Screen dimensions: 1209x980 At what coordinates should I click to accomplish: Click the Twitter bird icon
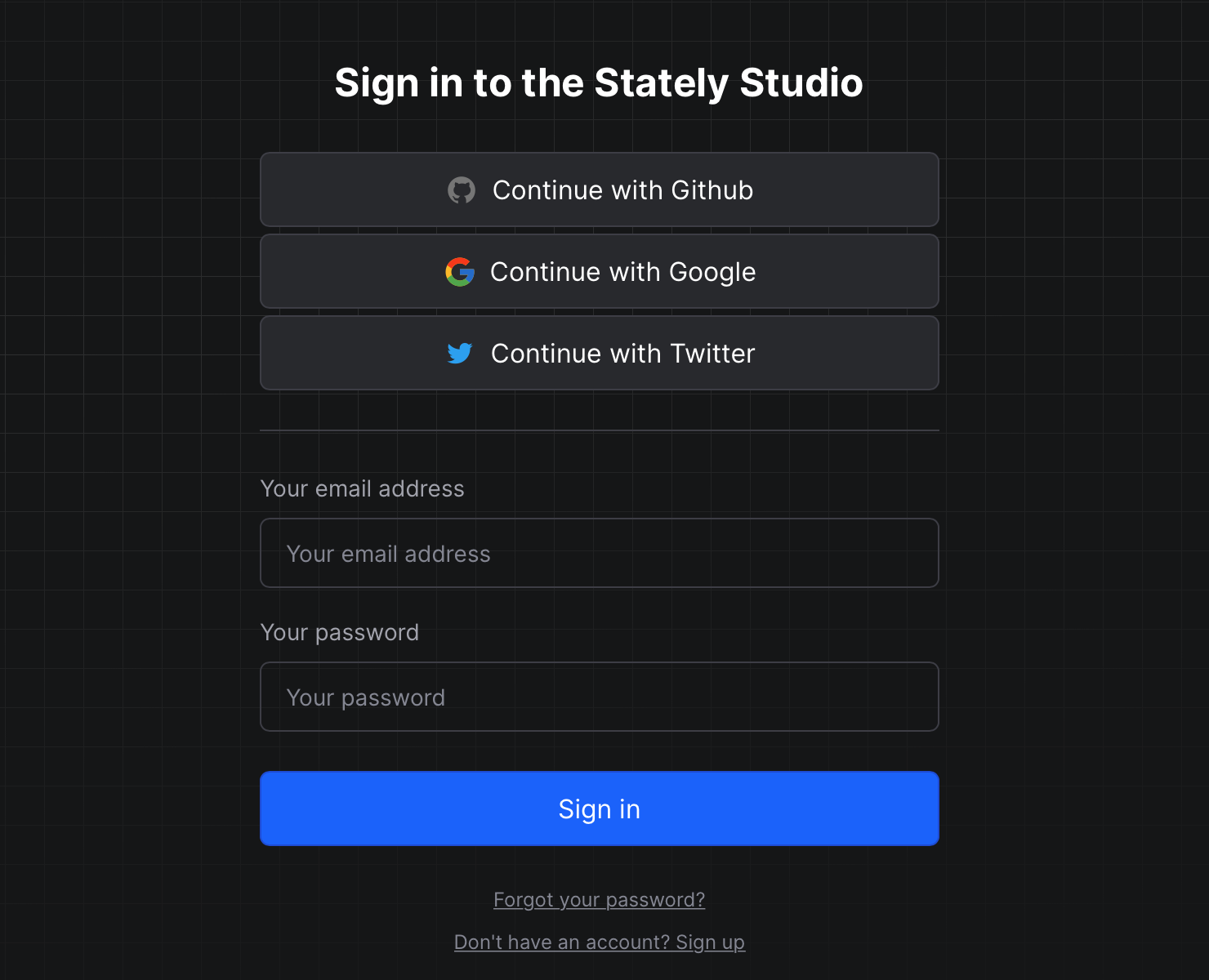point(462,354)
